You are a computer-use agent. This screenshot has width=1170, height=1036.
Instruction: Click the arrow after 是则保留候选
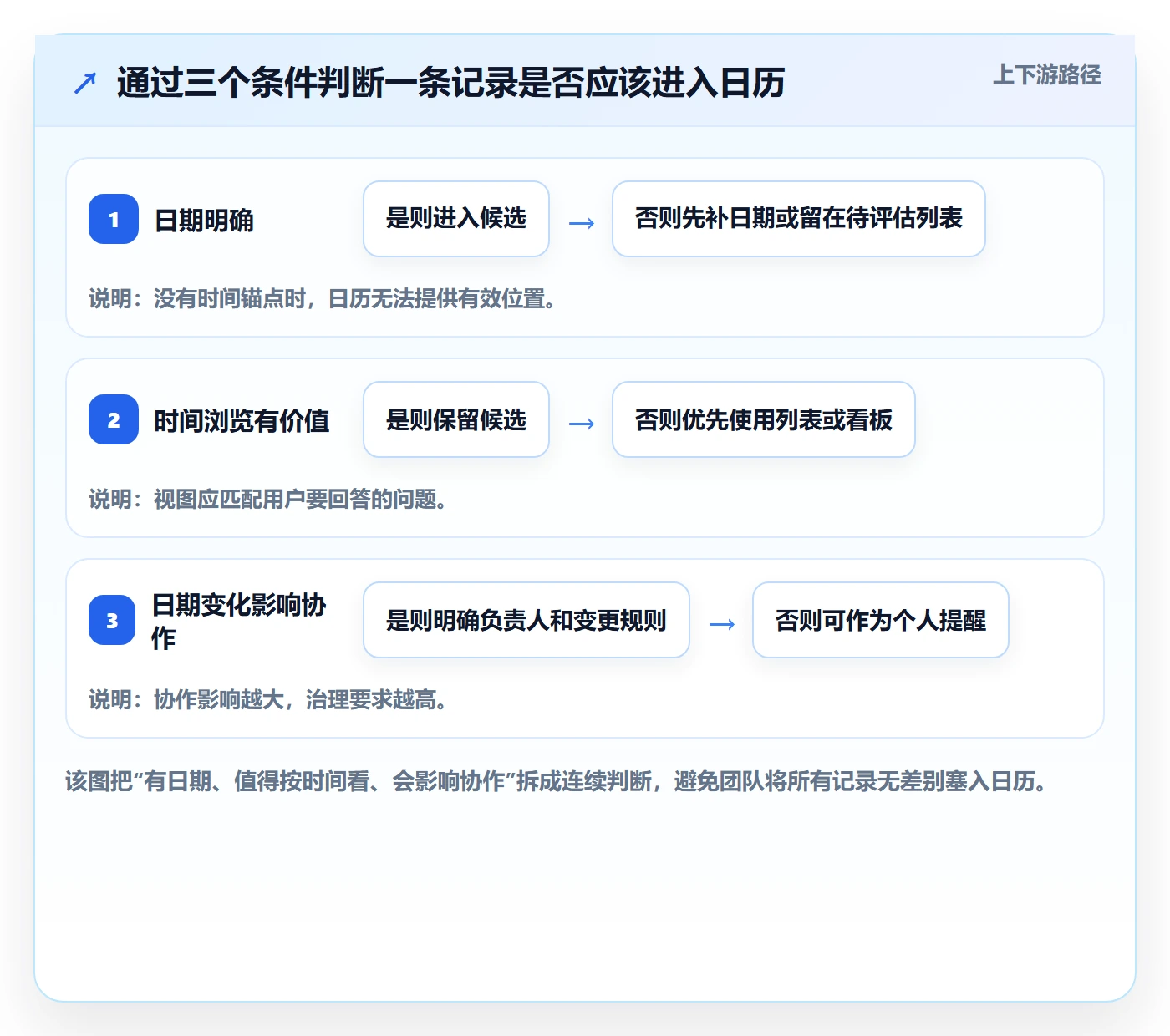click(x=581, y=424)
